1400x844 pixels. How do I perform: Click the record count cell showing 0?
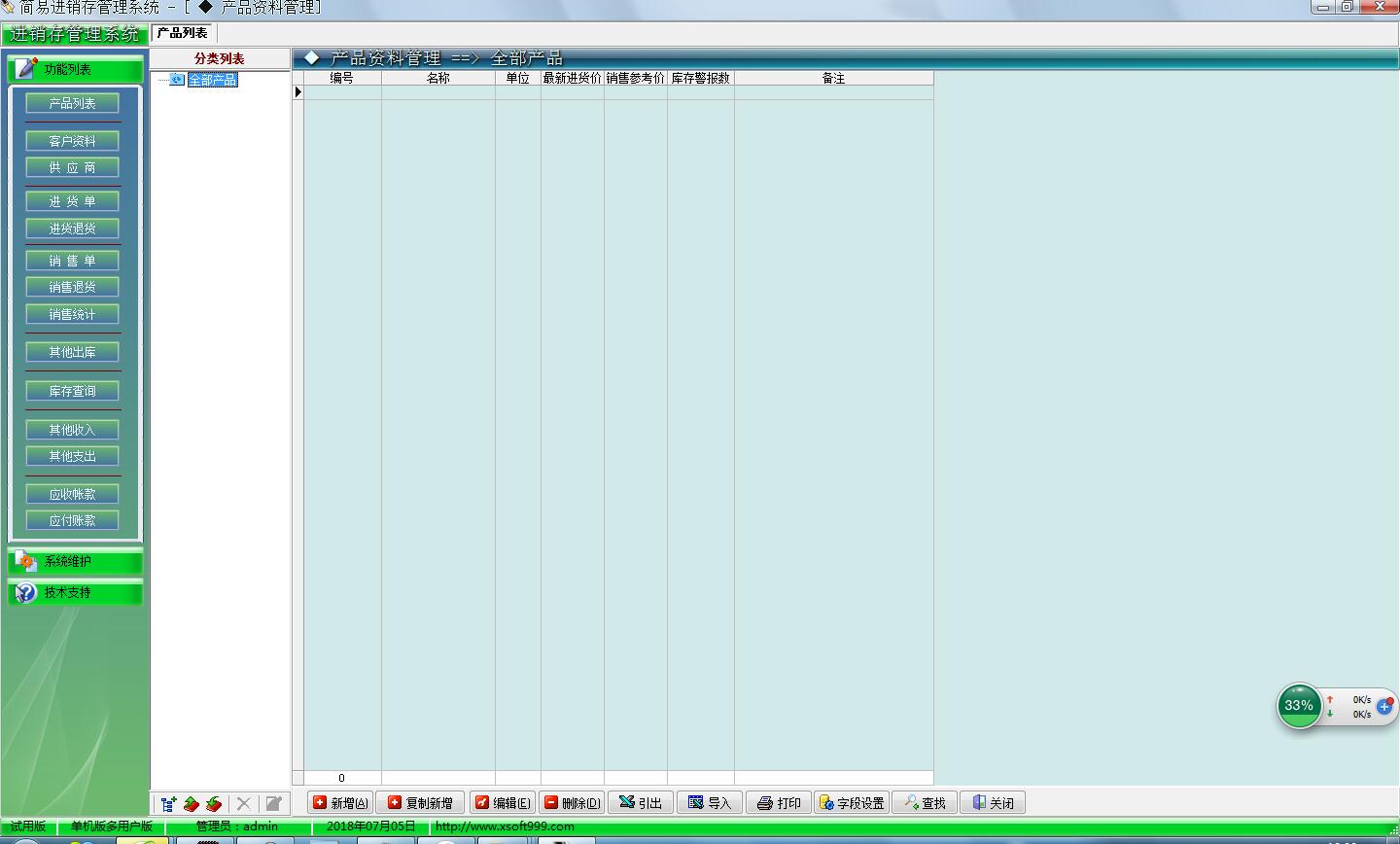coord(342,778)
